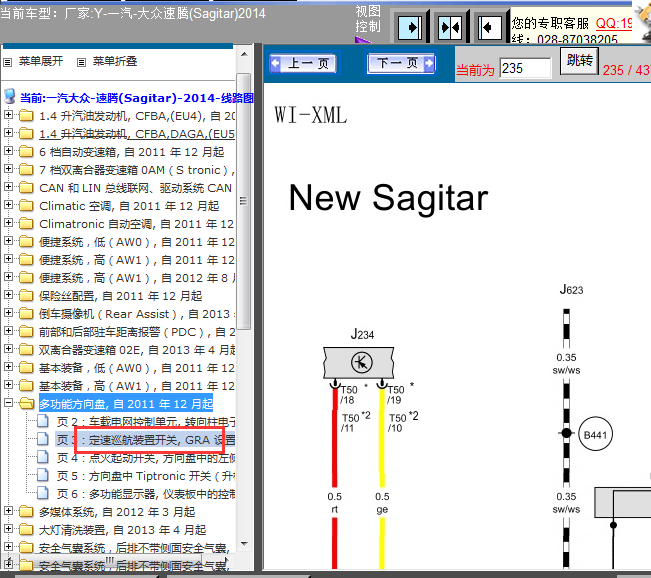The image size is (651, 578).
Task: Go to previous page with 上一页 button
Action: tap(303, 64)
